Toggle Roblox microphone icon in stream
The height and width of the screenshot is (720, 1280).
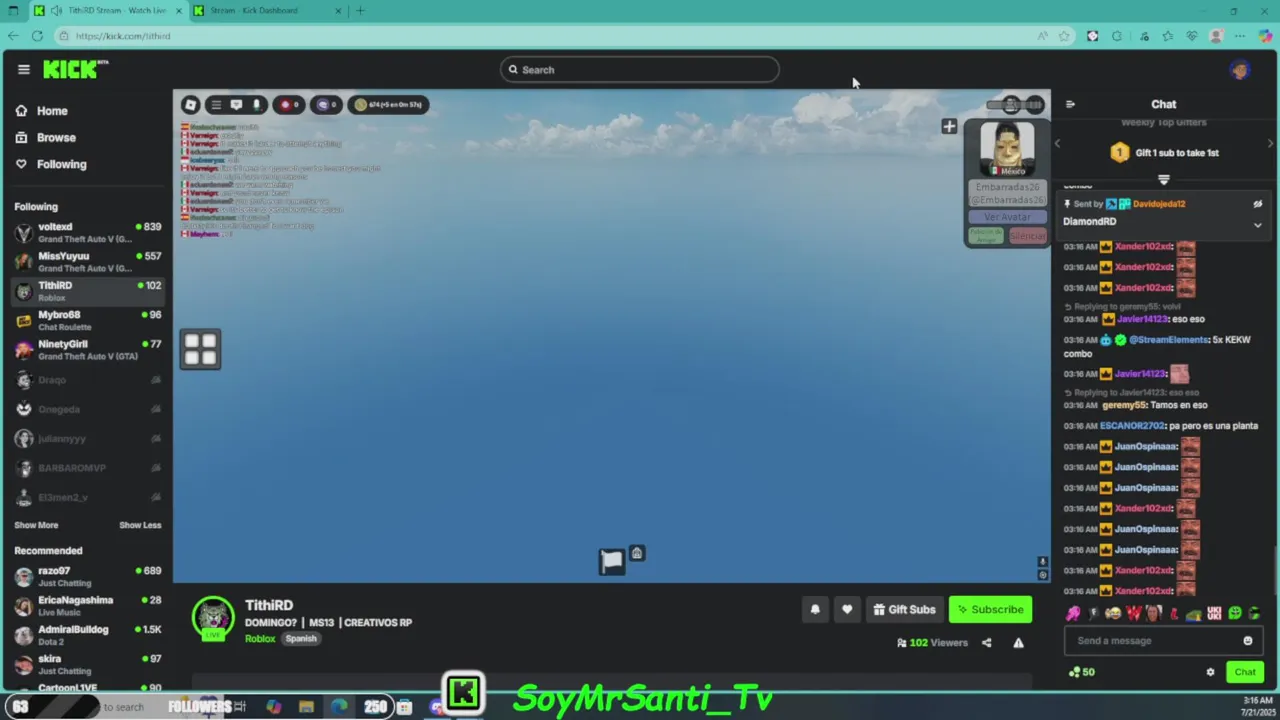point(256,105)
